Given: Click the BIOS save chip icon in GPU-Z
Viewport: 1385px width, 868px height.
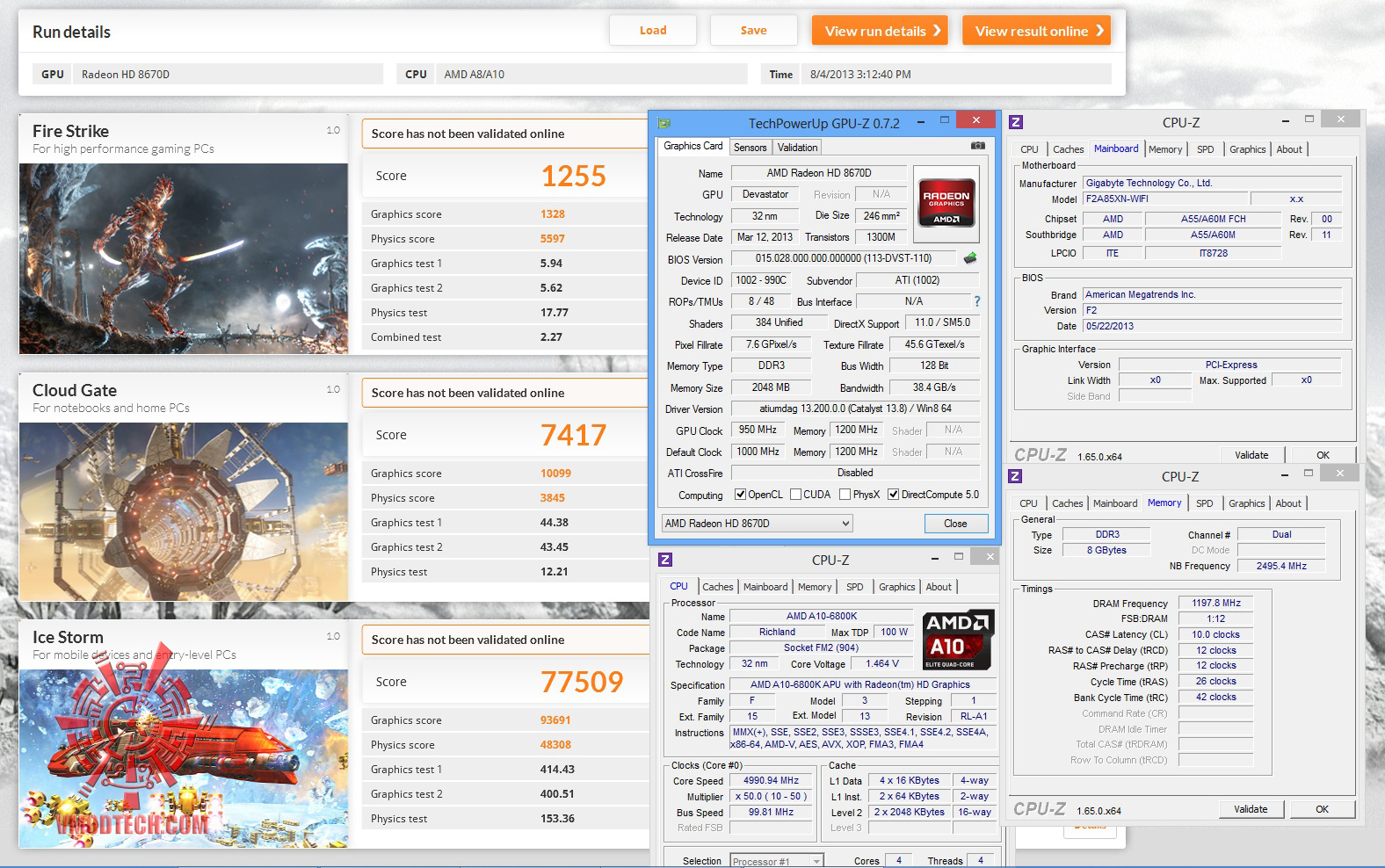Looking at the screenshot, I should 970,258.
